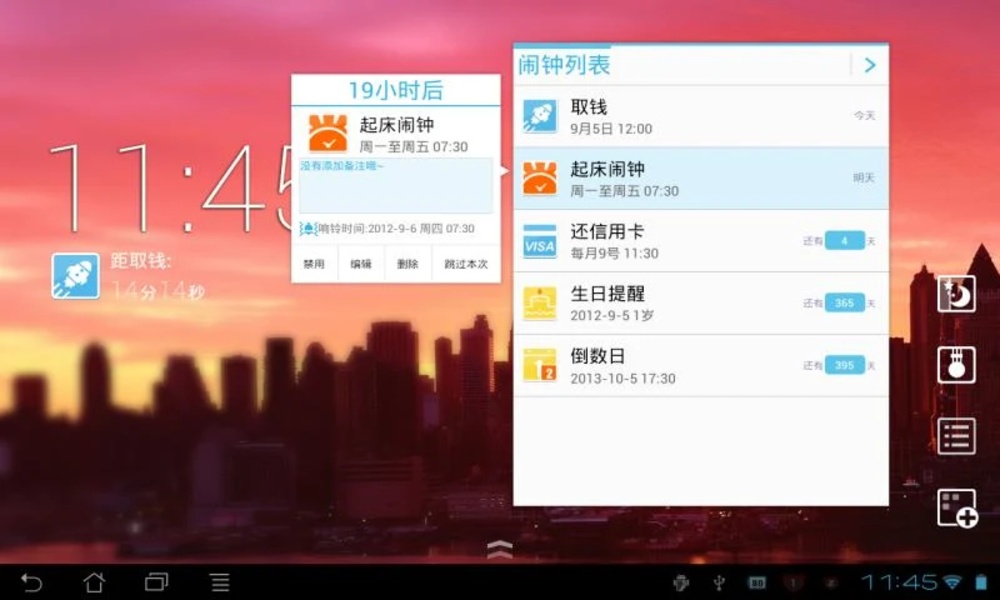Tap 禁用 to disable the alarm

314,263
